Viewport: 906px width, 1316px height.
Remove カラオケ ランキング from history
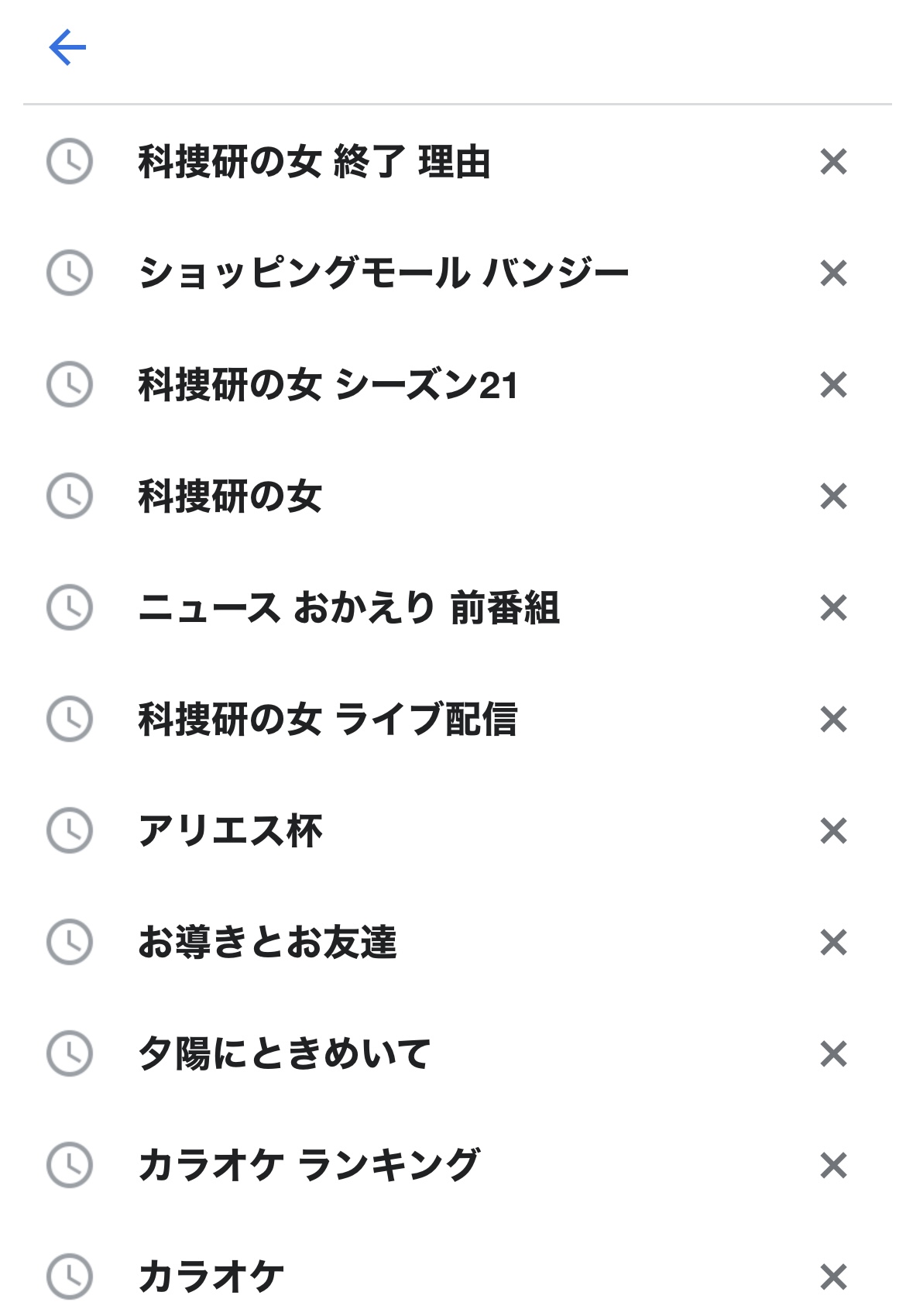[833, 1166]
